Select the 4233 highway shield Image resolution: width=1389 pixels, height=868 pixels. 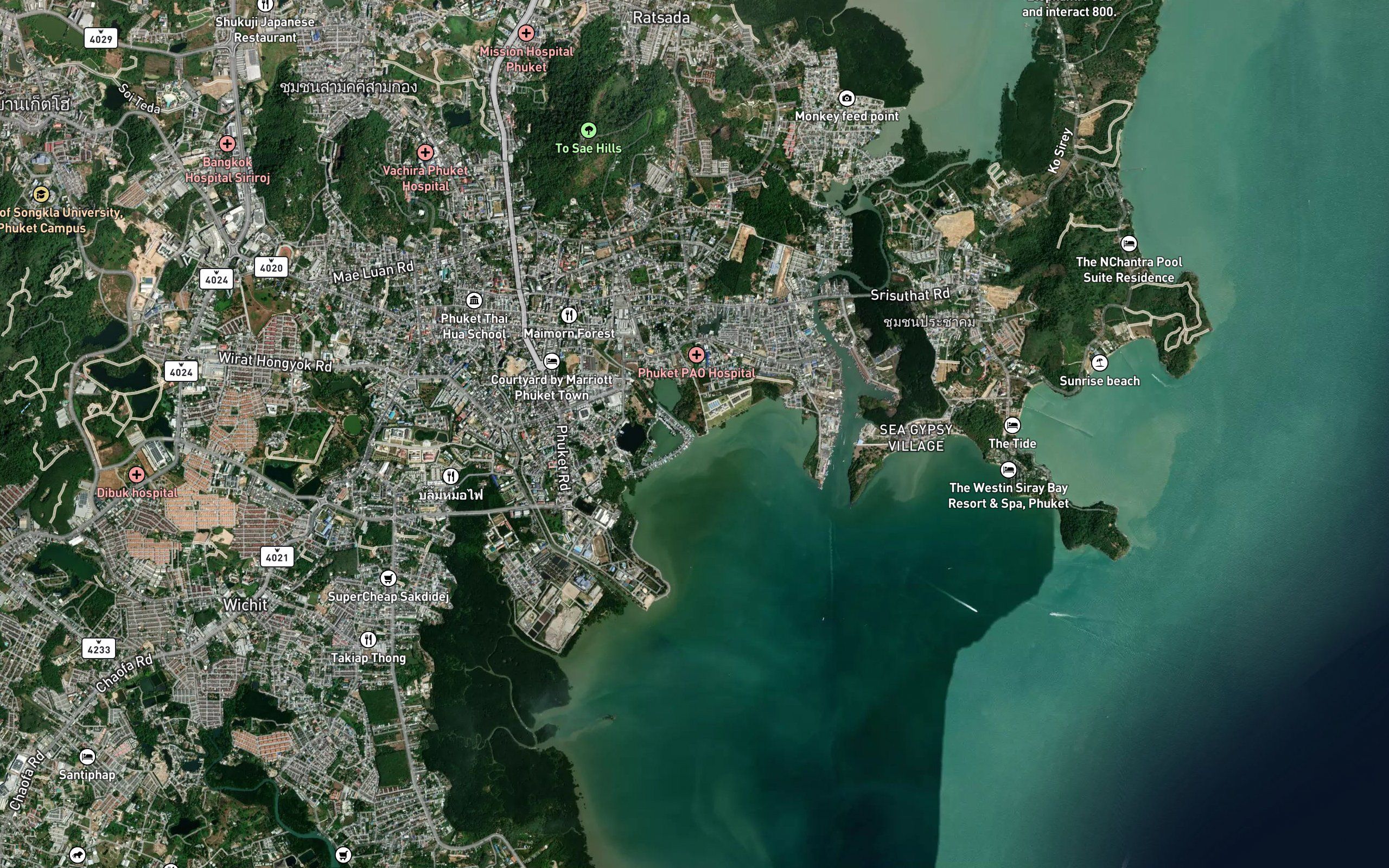(x=99, y=649)
